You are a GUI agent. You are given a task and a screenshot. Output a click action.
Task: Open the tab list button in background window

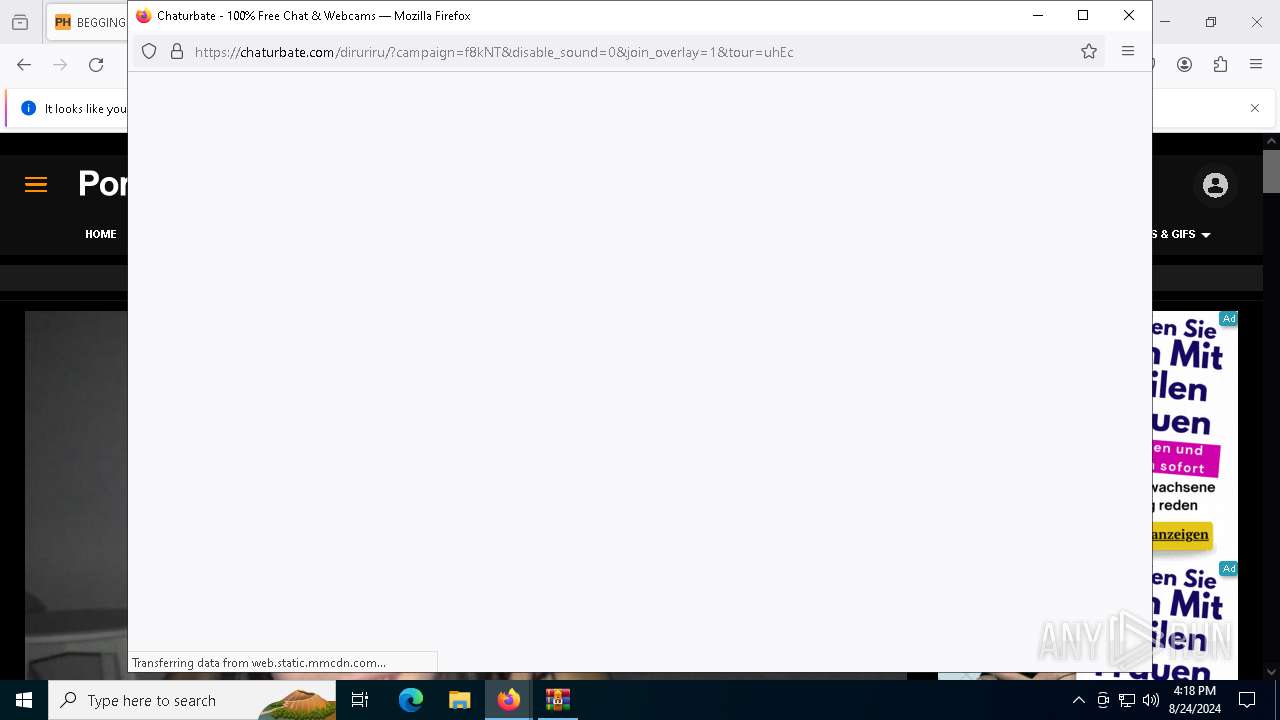tap(20, 22)
